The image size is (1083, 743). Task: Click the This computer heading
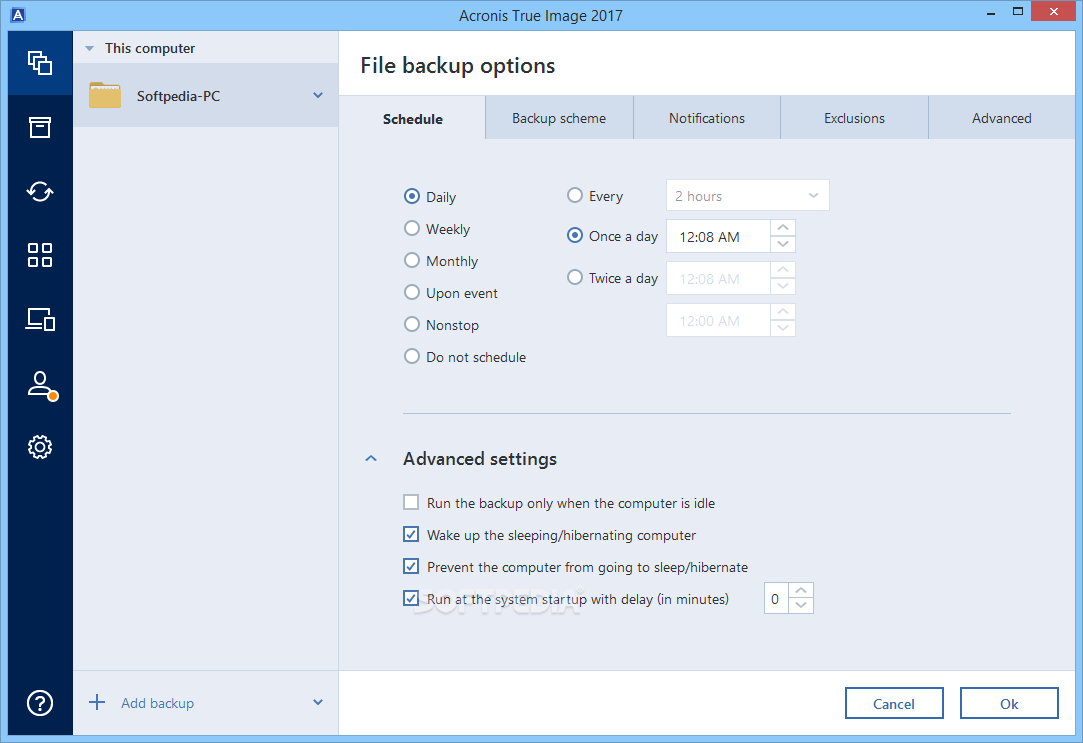150,48
